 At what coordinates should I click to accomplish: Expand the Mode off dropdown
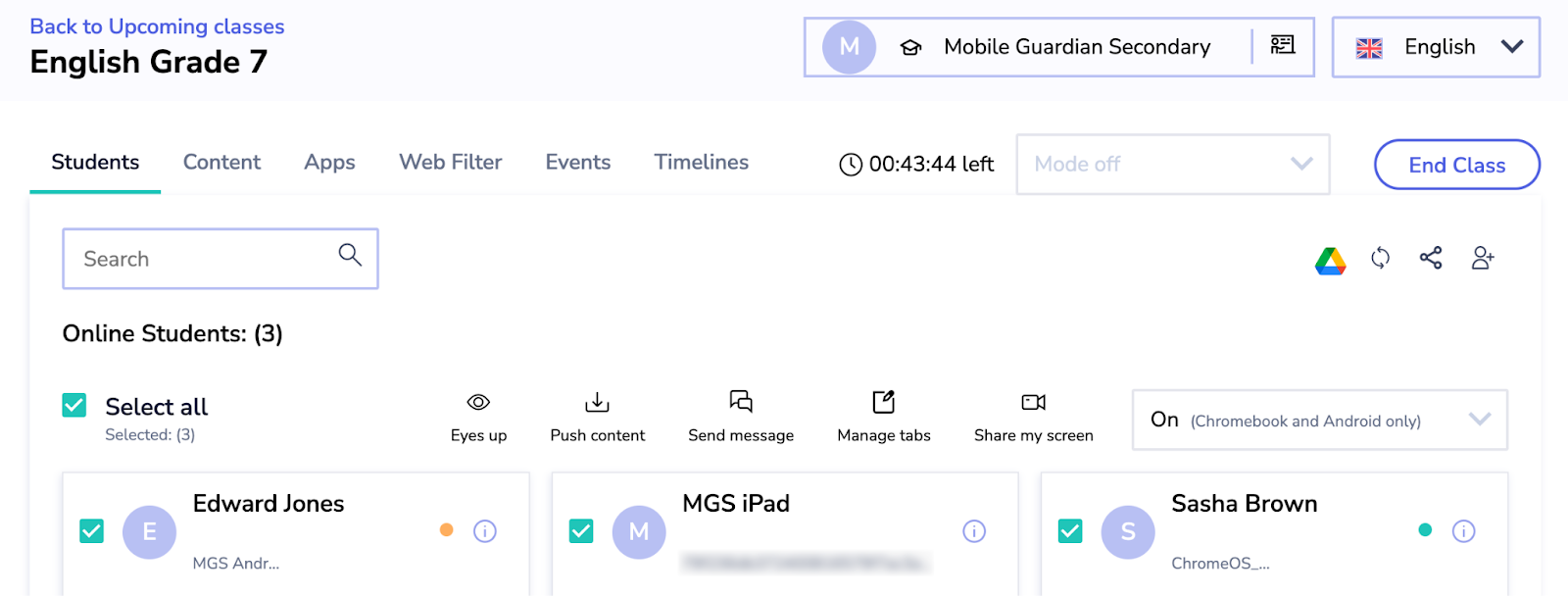[1172, 165]
